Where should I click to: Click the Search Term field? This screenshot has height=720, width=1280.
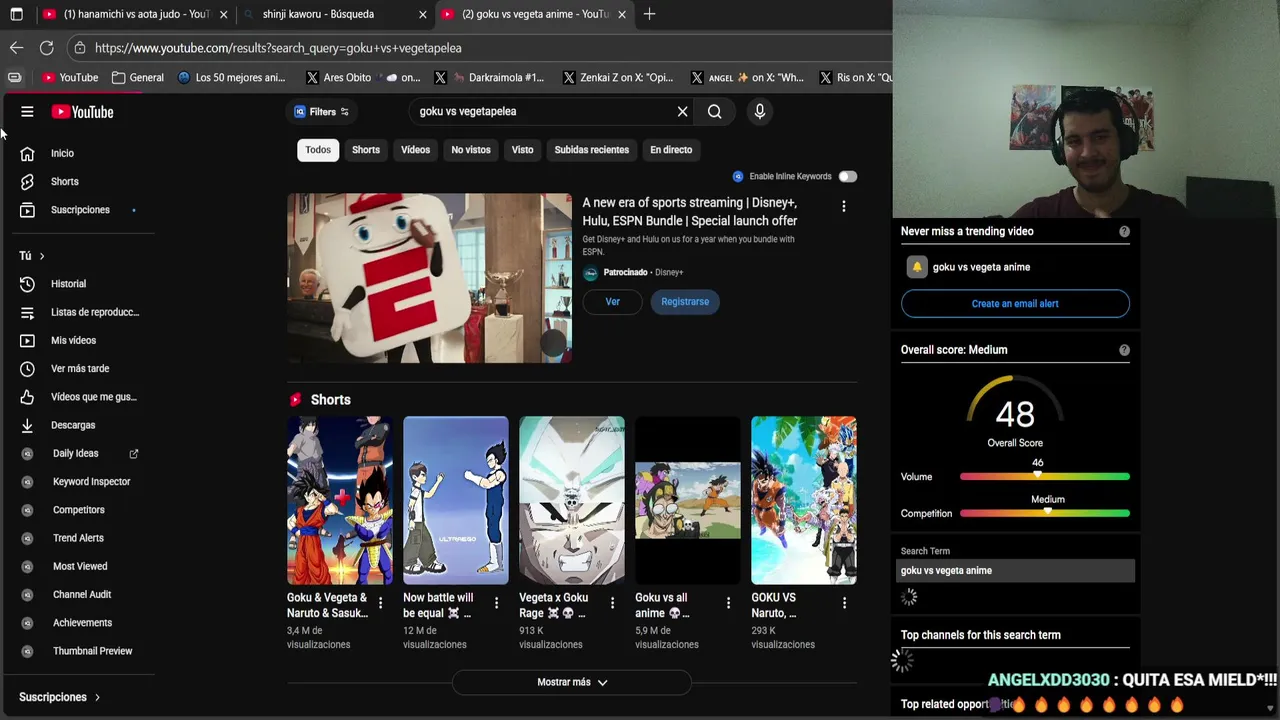(x=1015, y=571)
